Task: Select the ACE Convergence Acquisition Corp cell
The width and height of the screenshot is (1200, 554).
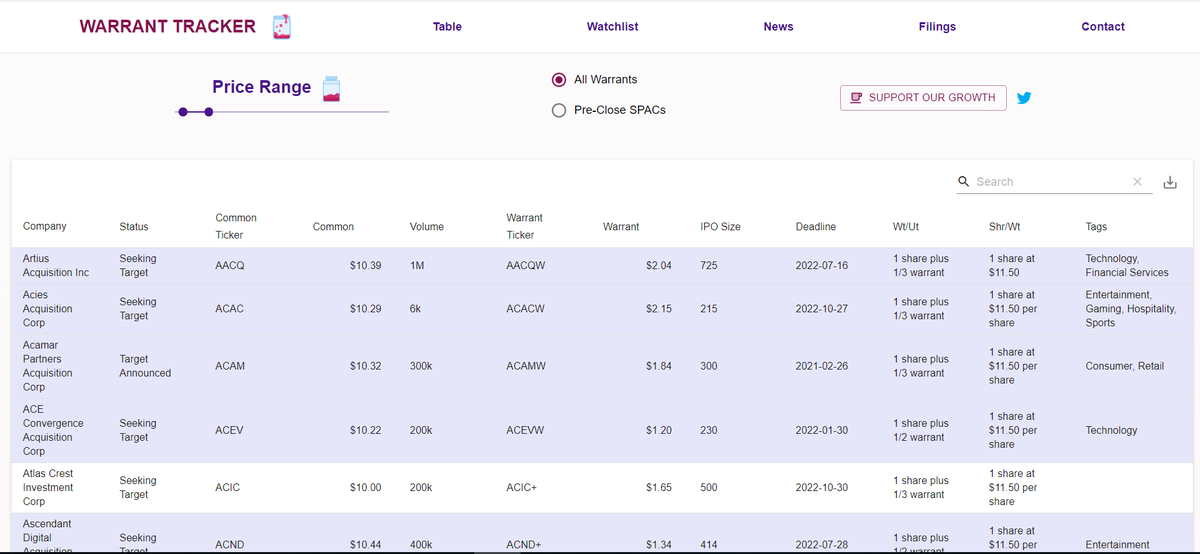Action: coord(53,430)
